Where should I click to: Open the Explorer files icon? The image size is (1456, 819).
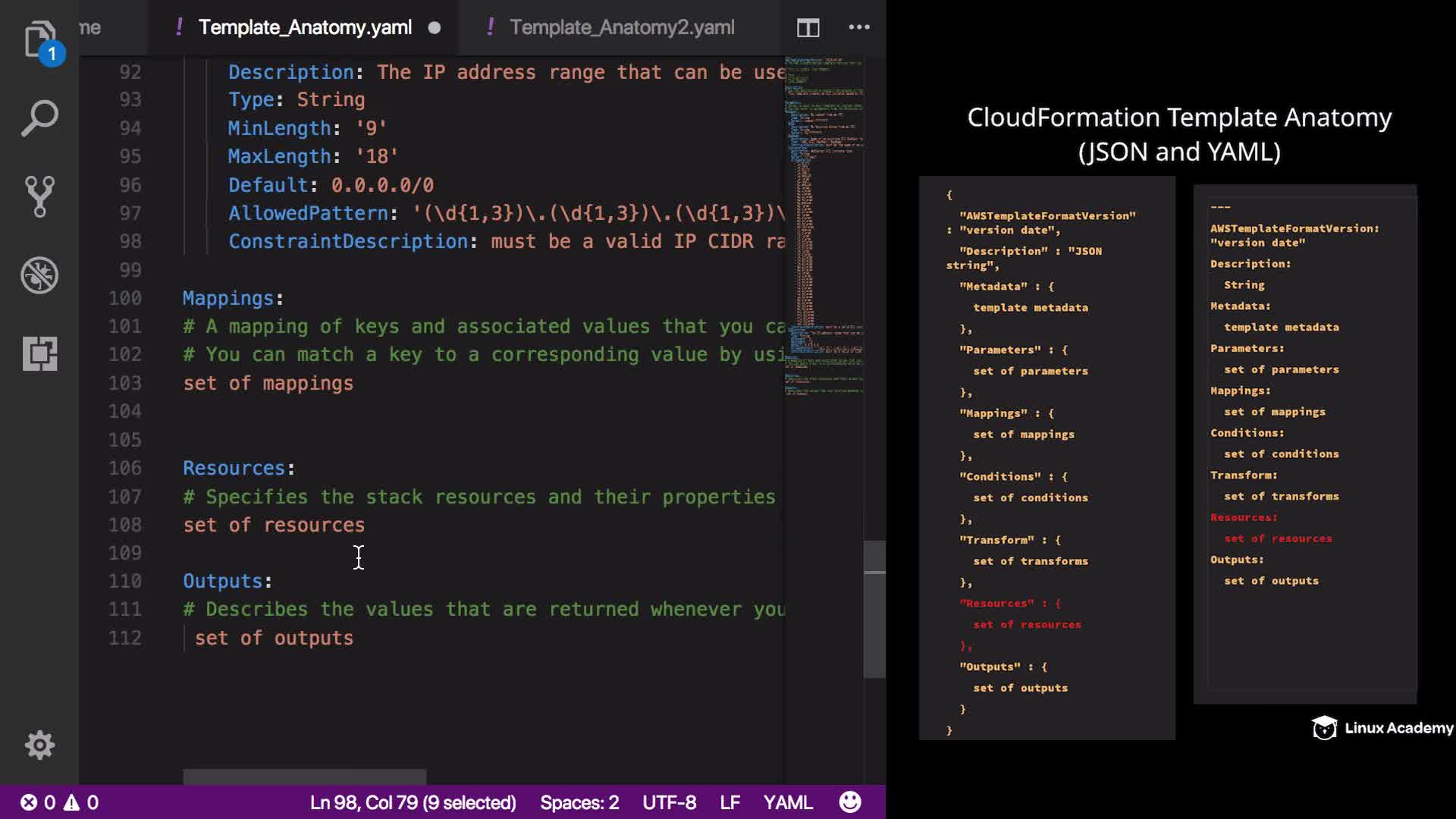coord(39,39)
